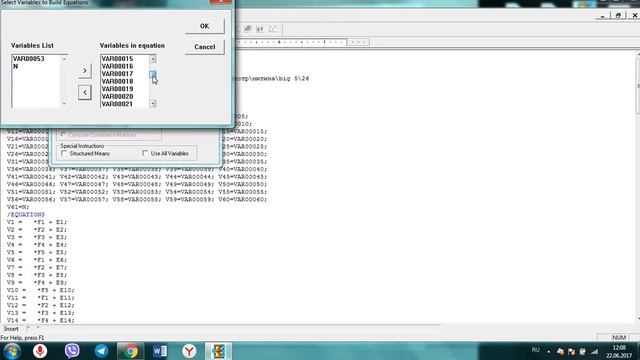The image size is (640, 360).
Task: Click the toolbar icon with vertical bars
Action: coord(260,29)
